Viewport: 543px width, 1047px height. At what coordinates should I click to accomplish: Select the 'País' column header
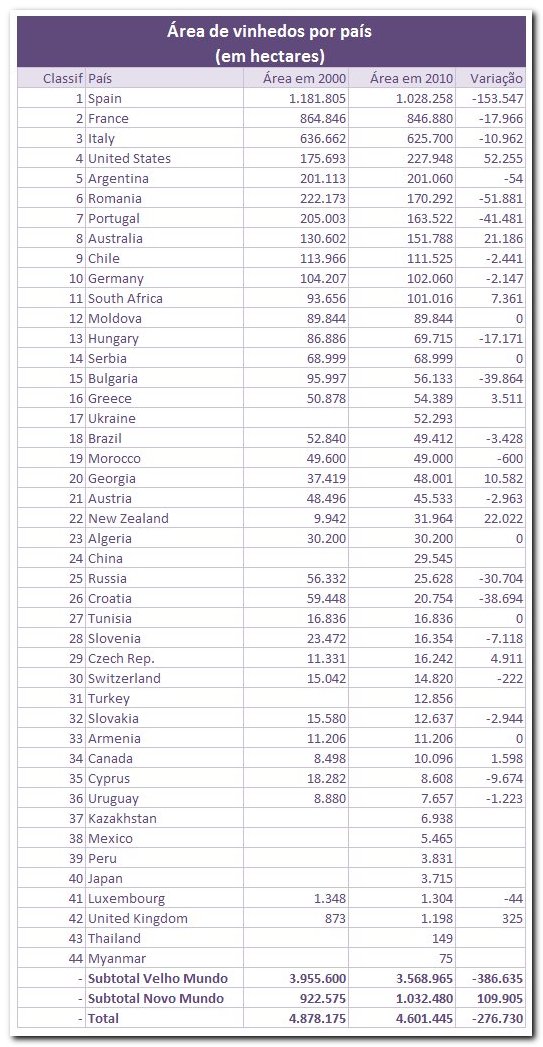point(100,78)
